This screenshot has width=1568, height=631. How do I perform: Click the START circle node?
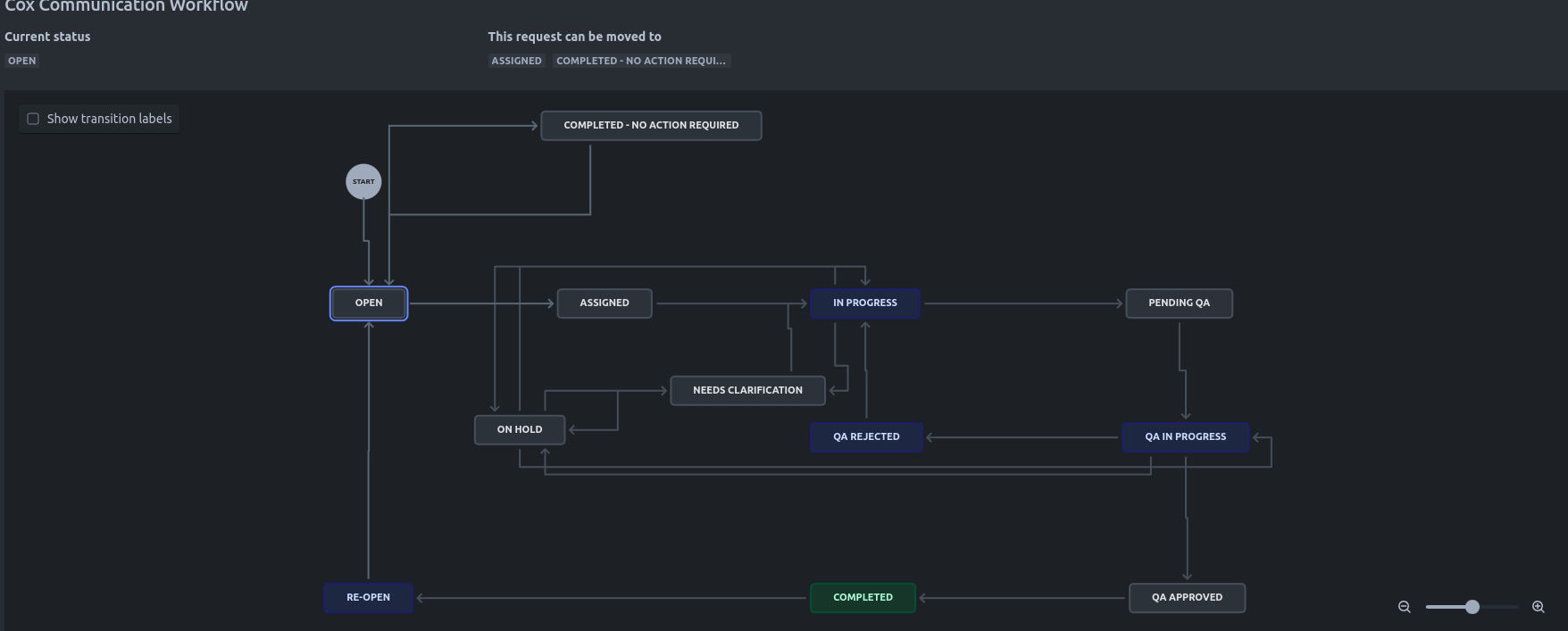click(x=363, y=182)
